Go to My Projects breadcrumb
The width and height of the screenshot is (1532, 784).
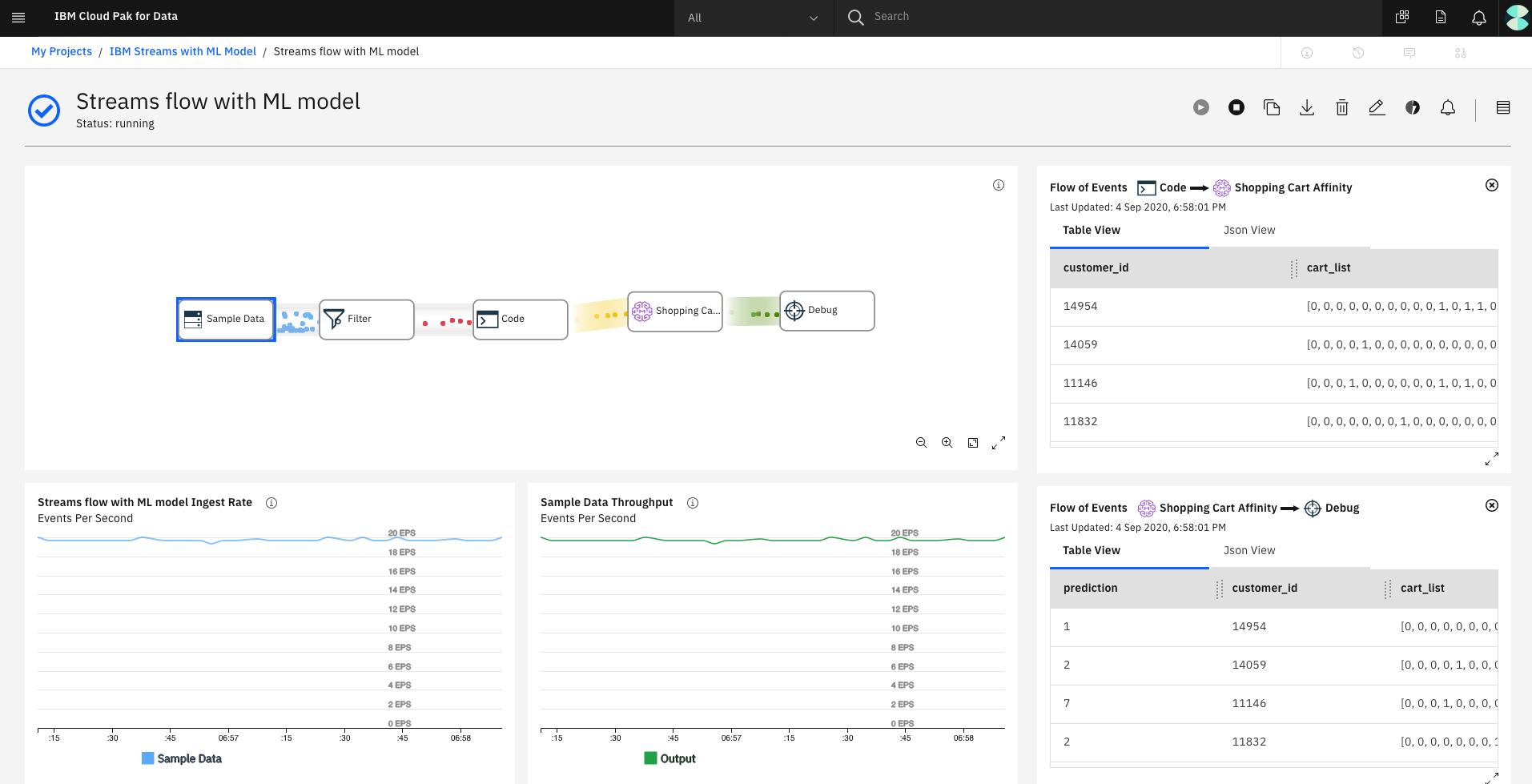tap(62, 51)
